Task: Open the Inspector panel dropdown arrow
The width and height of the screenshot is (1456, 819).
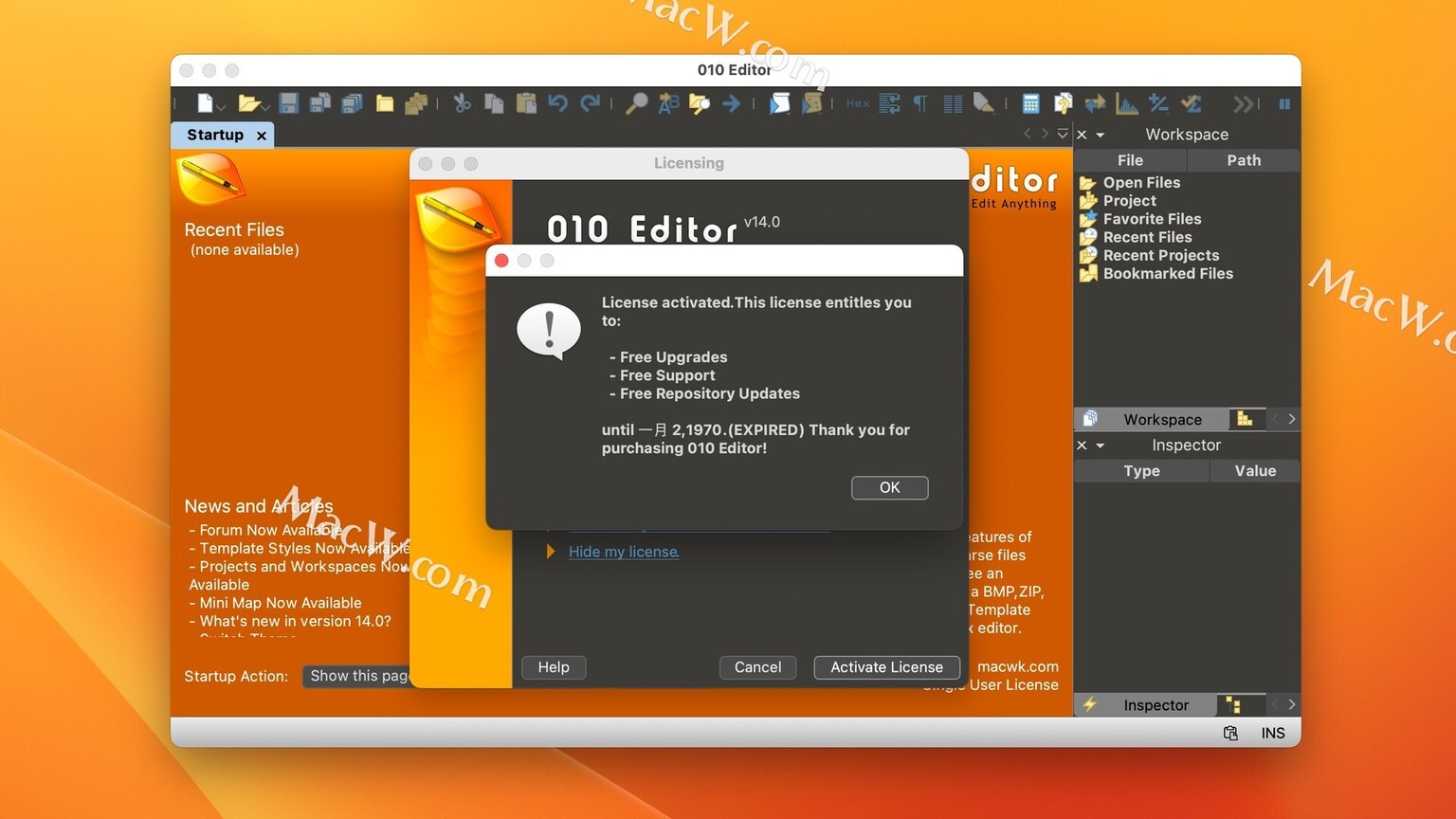Action: tap(1101, 446)
